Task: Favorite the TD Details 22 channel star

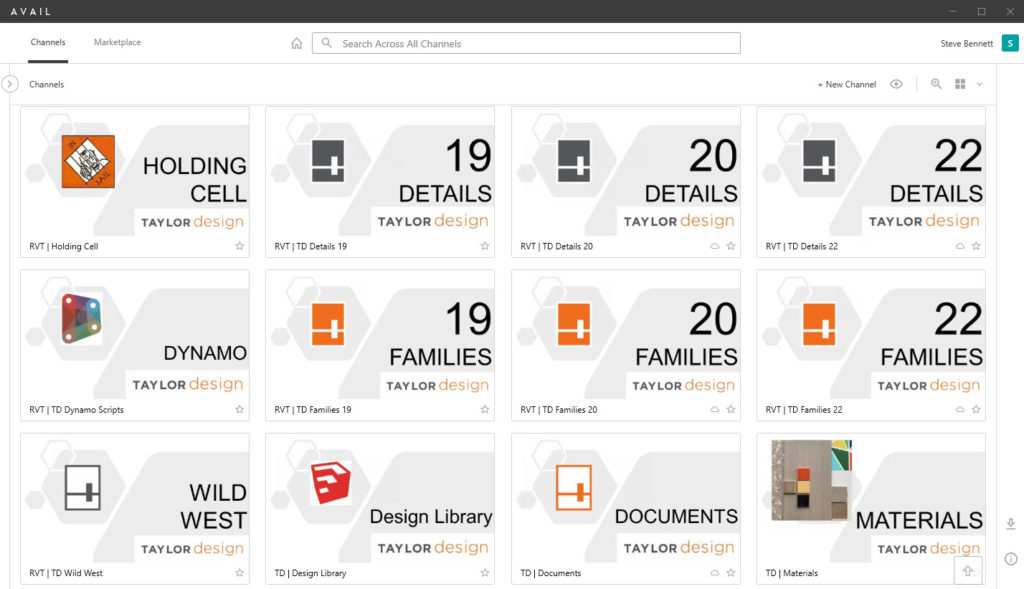Action: (x=976, y=246)
